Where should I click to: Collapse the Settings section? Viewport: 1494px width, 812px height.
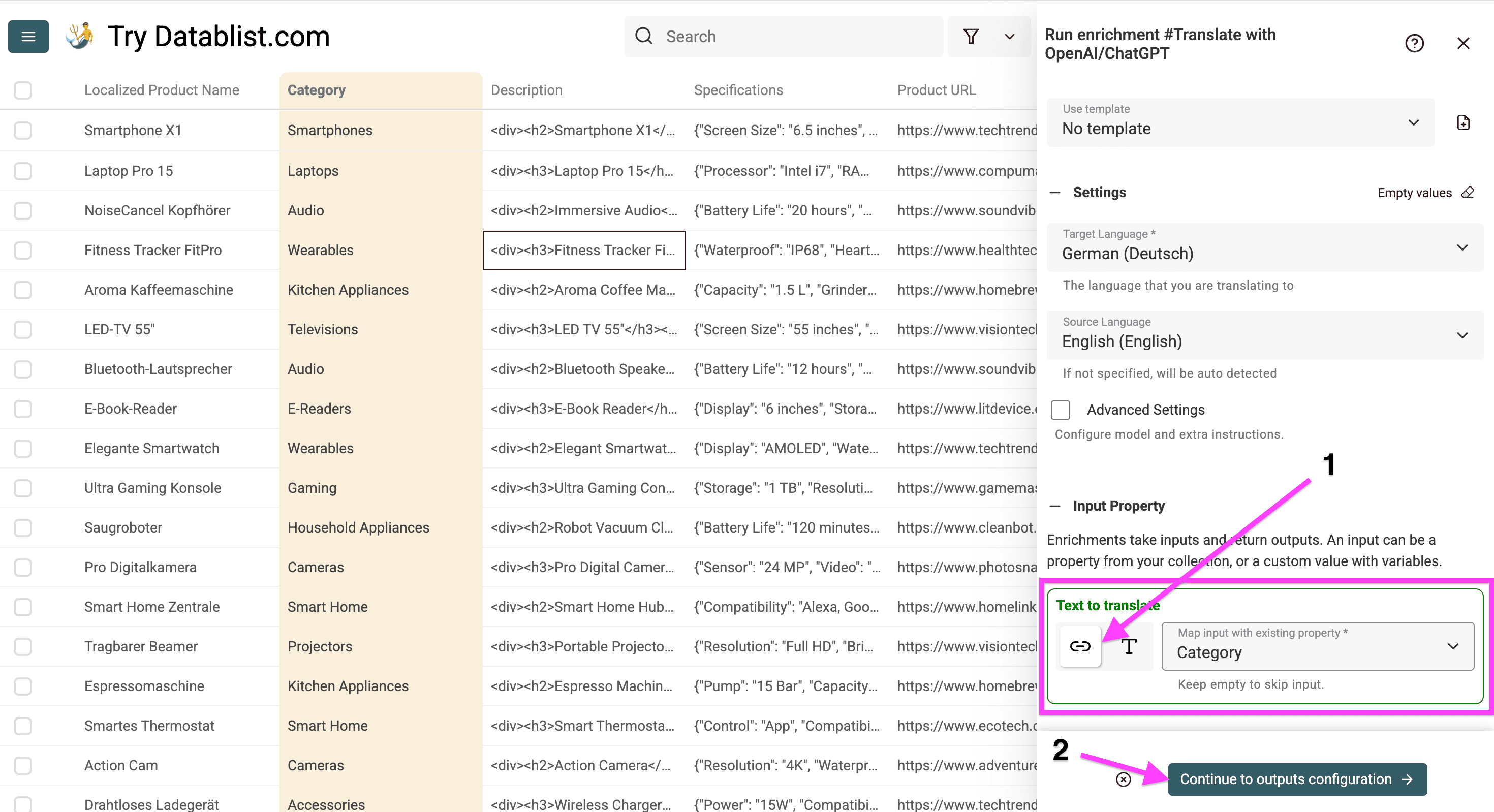(x=1055, y=193)
